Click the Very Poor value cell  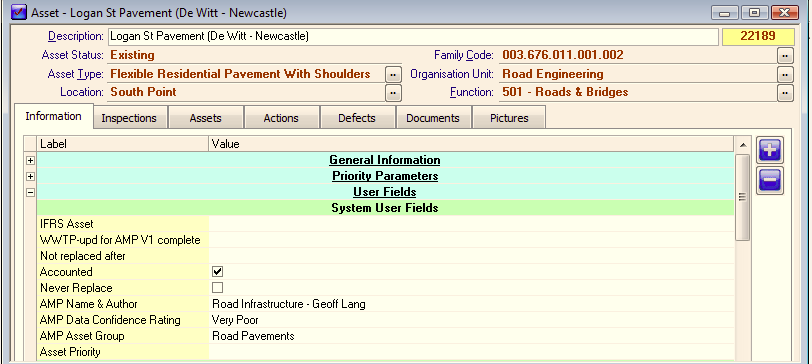235,320
